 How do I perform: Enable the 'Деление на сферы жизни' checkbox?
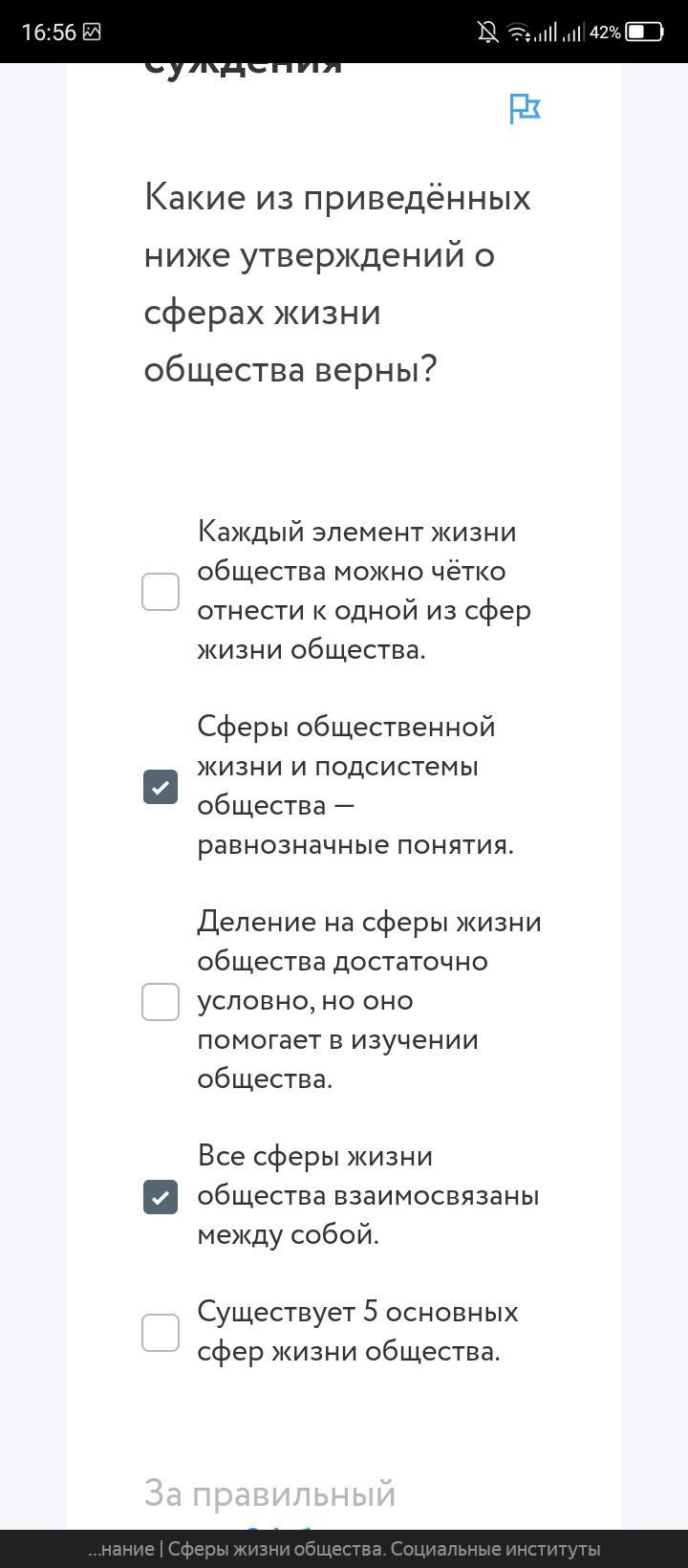point(161,1002)
